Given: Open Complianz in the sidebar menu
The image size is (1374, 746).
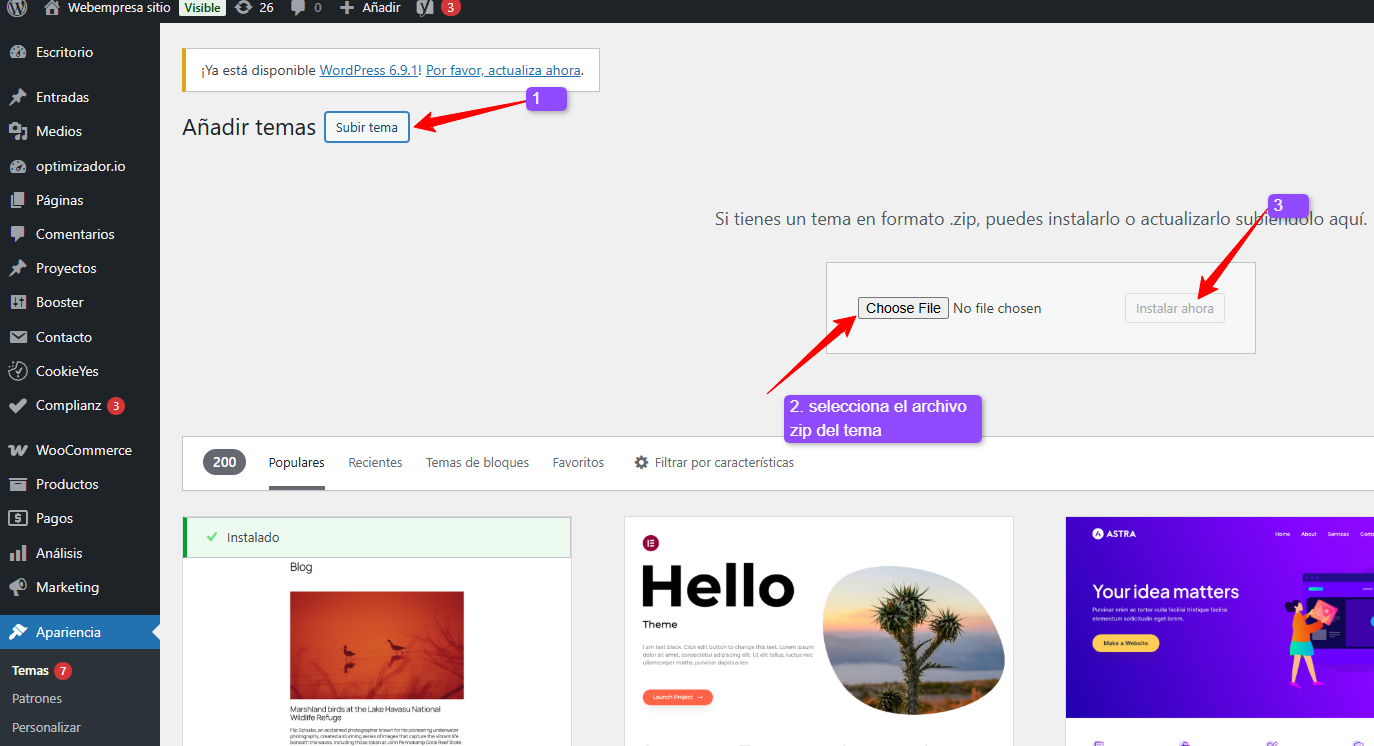Looking at the screenshot, I should tap(68, 406).
